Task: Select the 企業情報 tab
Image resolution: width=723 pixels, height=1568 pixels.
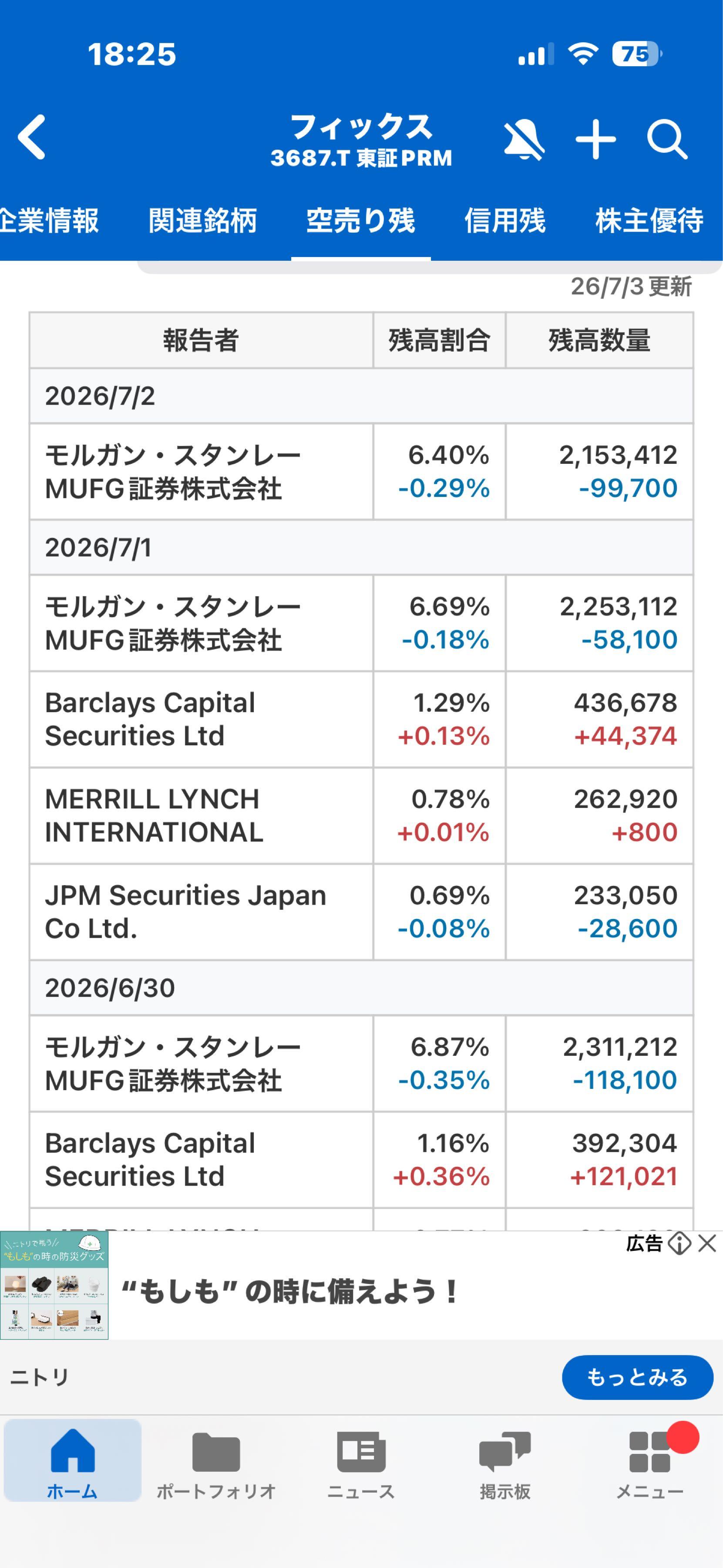Action: 49,220
